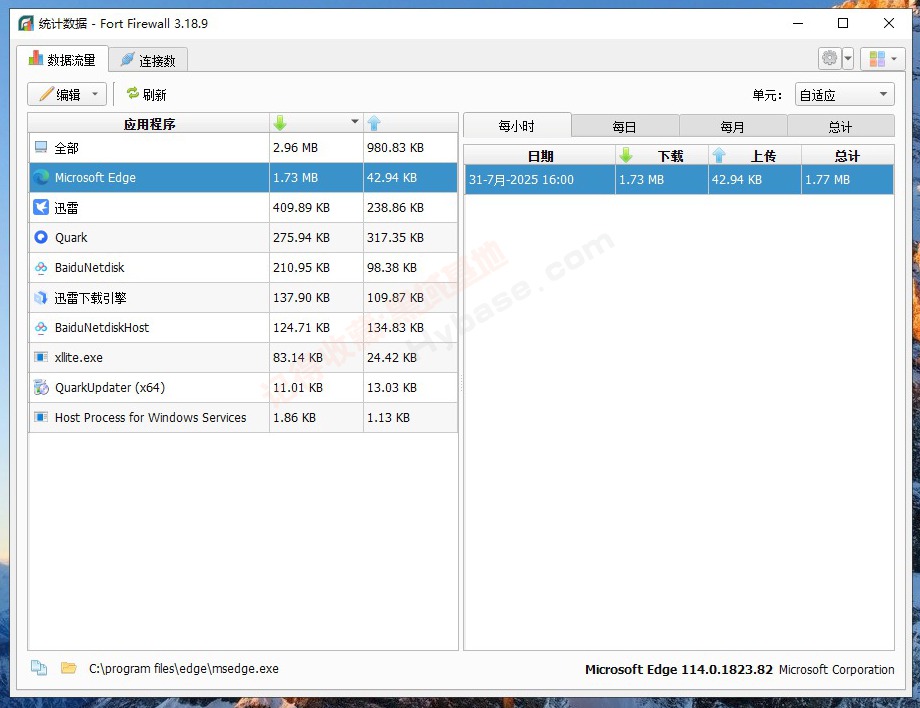Select the Quark row name
The width and height of the screenshot is (920, 708).
(71, 238)
